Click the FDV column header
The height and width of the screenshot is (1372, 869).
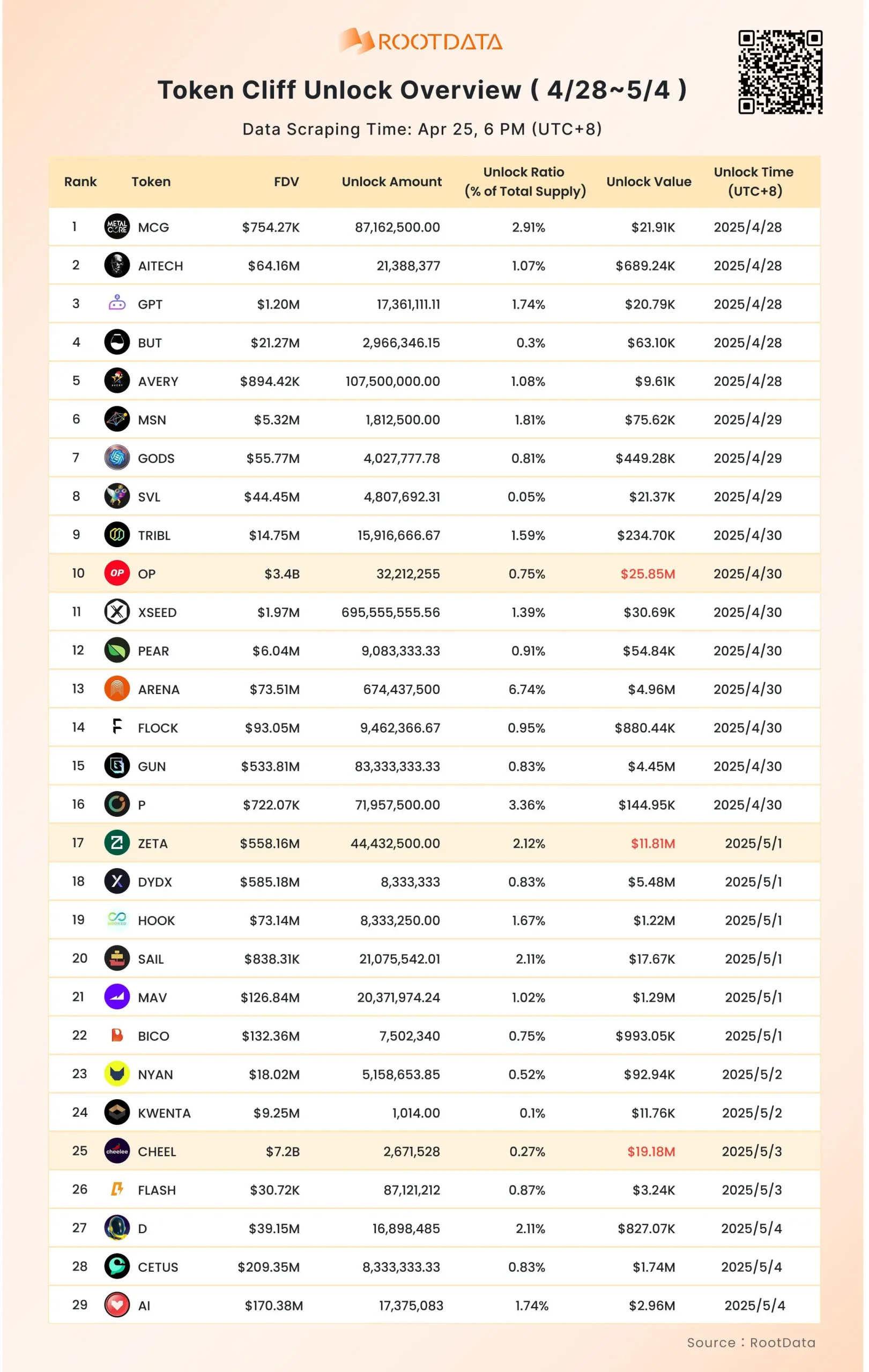click(x=286, y=182)
